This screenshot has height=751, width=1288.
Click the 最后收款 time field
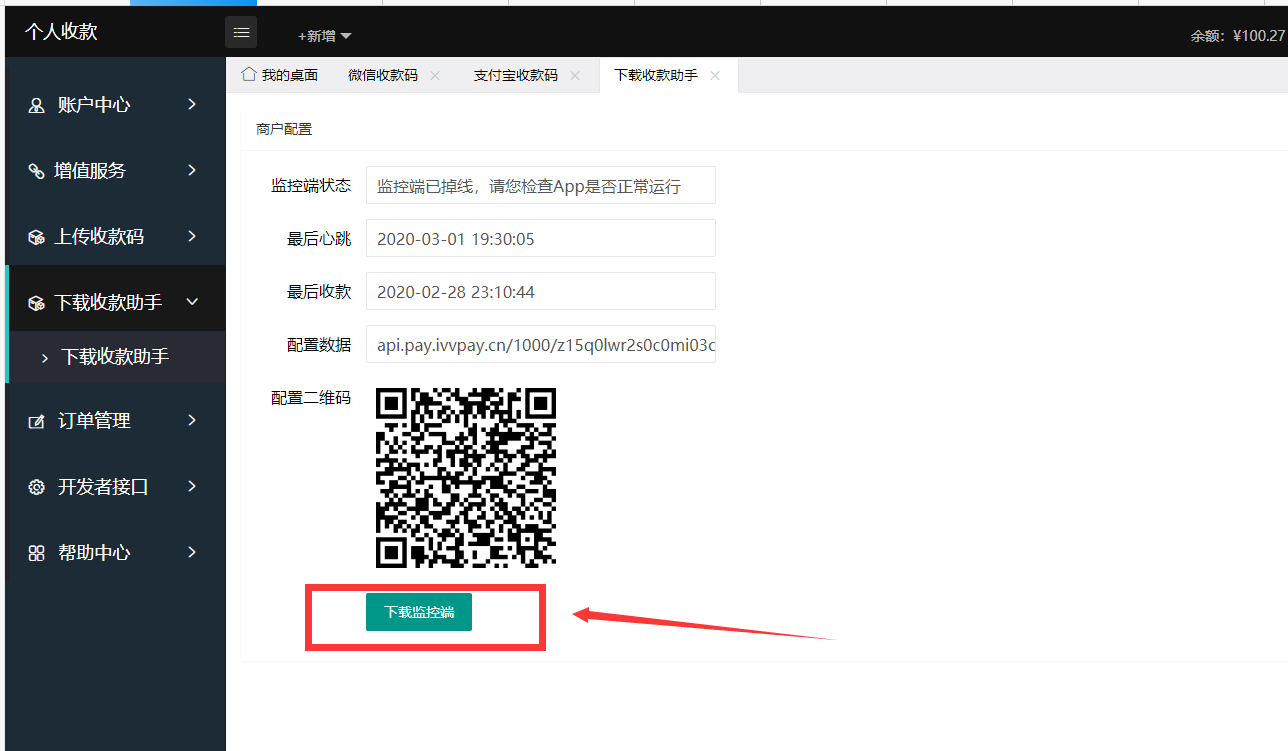[x=541, y=291]
